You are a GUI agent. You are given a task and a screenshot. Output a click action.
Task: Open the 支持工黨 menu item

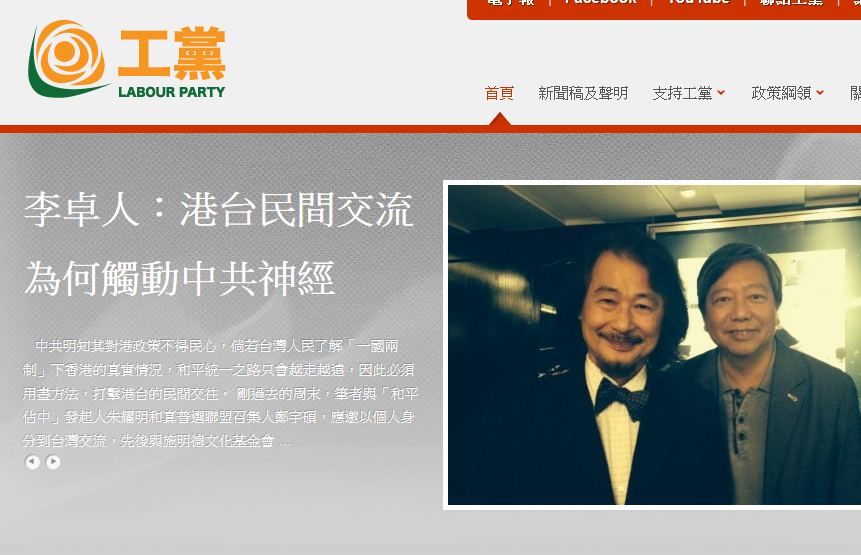click(x=682, y=93)
